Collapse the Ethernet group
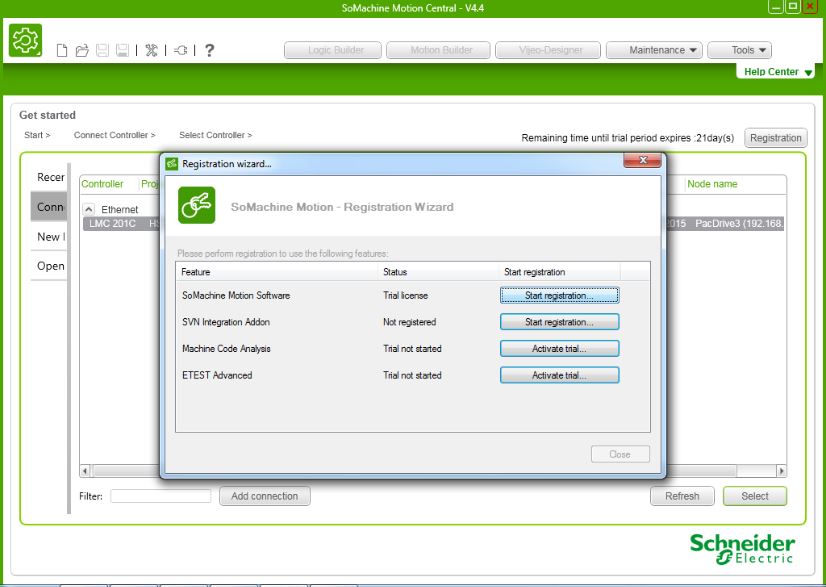Image resolution: width=826 pixels, height=587 pixels. pyautogui.click(x=89, y=209)
